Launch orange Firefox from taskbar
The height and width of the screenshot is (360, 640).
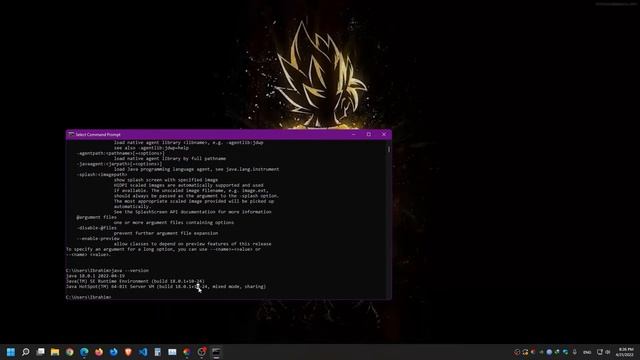click(x=99, y=352)
